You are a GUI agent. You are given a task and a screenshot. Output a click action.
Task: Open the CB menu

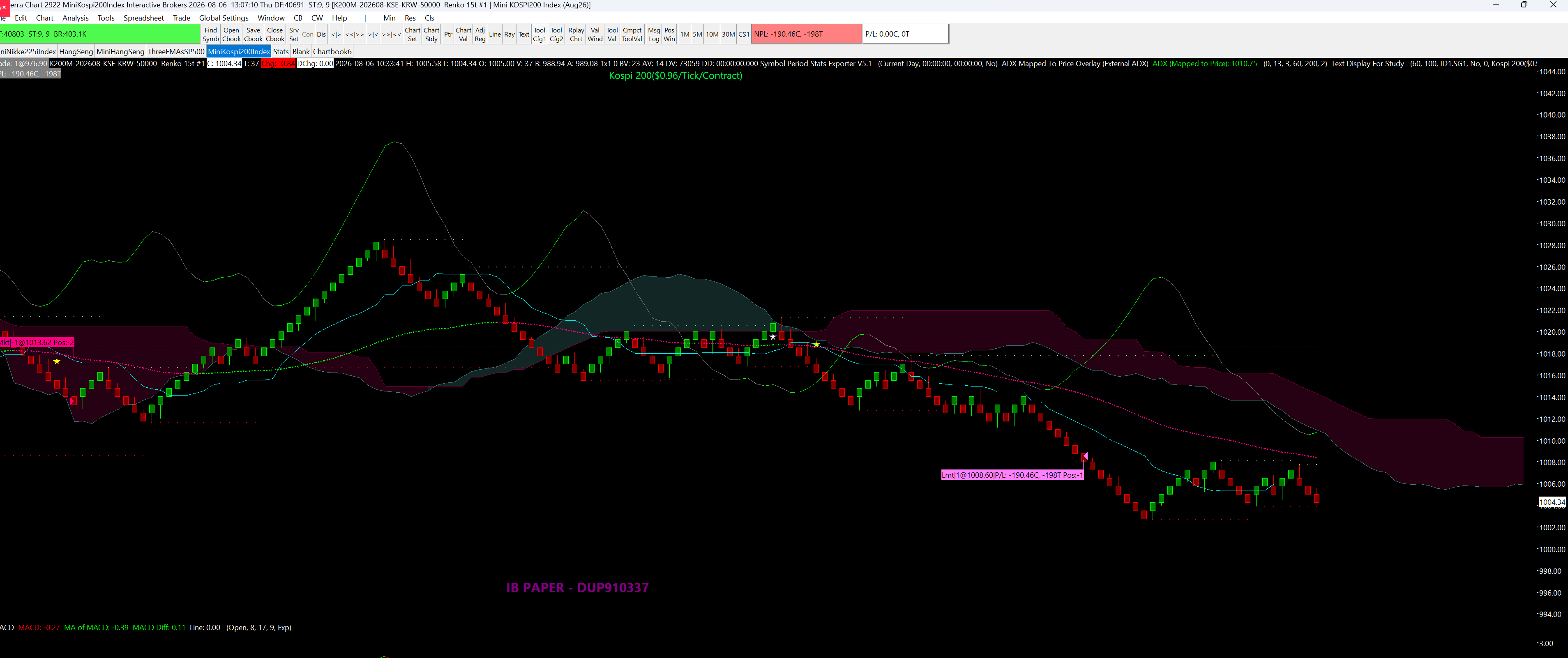[297, 18]
